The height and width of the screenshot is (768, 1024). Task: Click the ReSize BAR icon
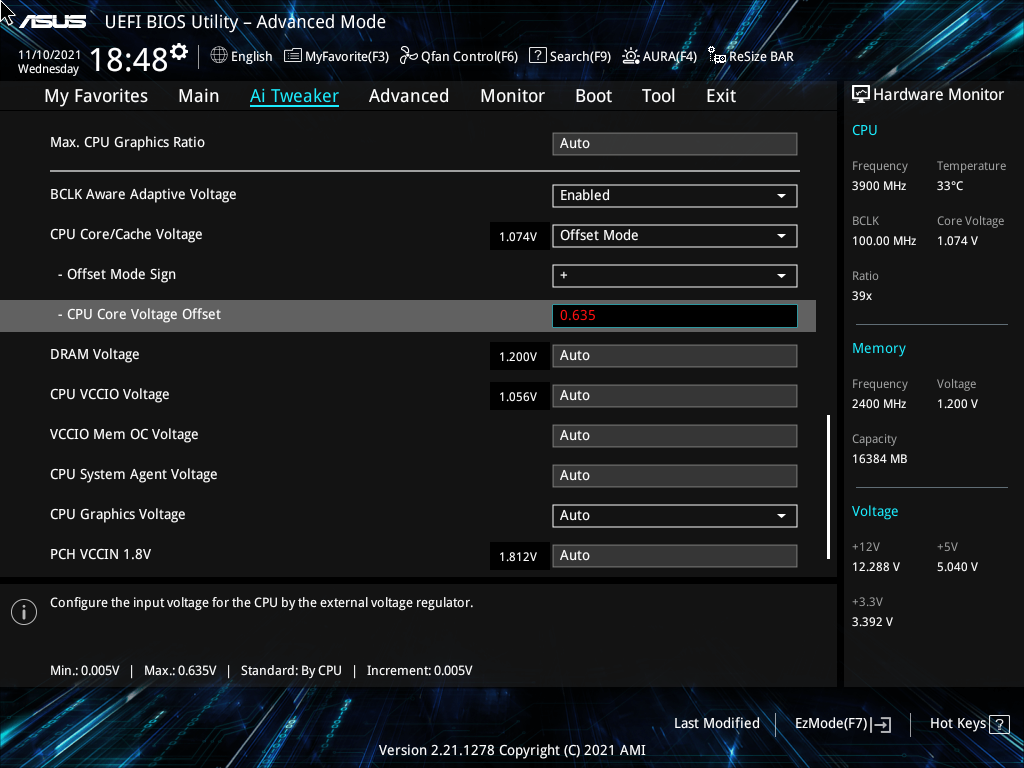[x=717, y=56]
